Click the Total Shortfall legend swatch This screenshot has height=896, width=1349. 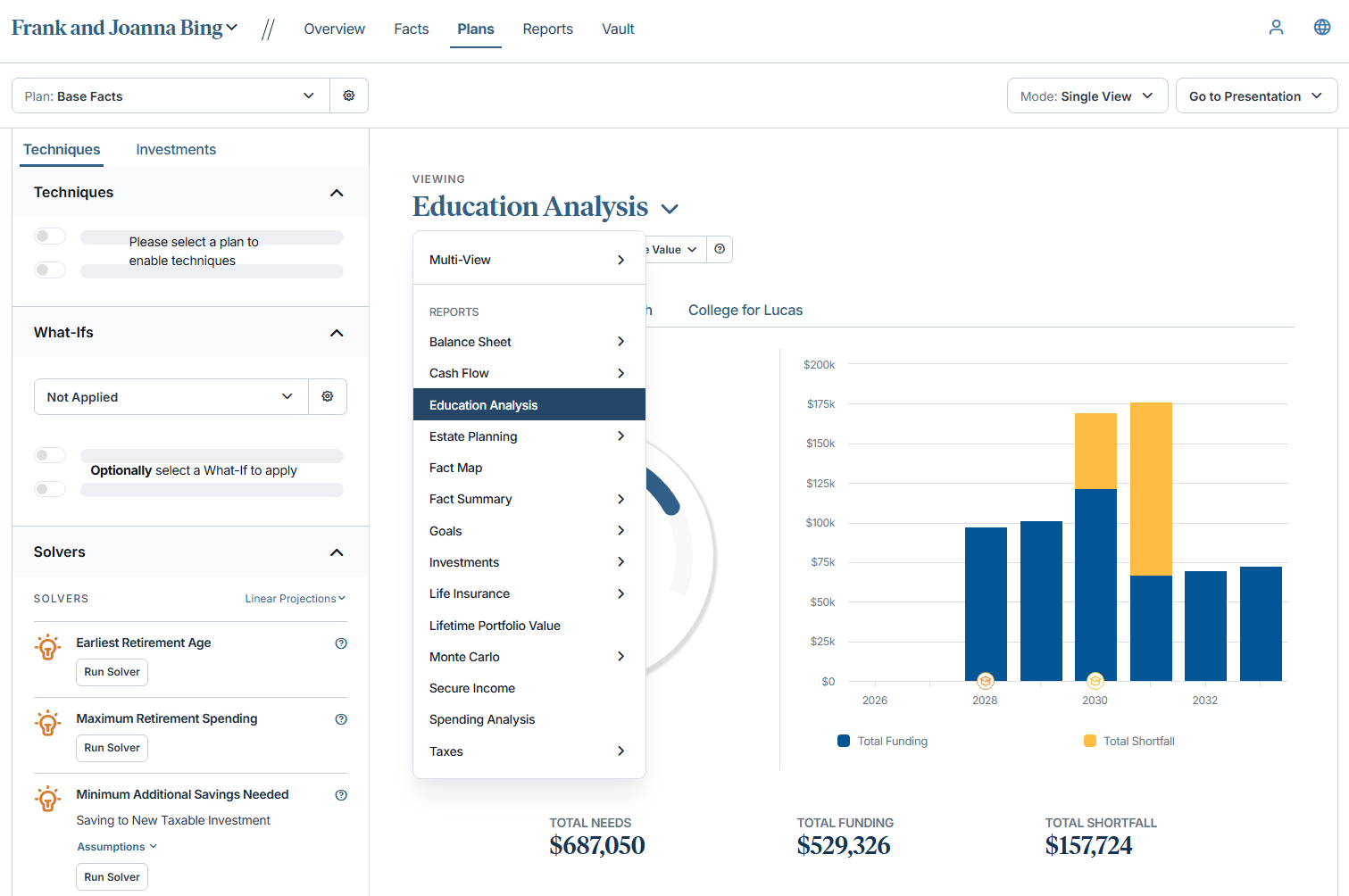[1089, 741]
